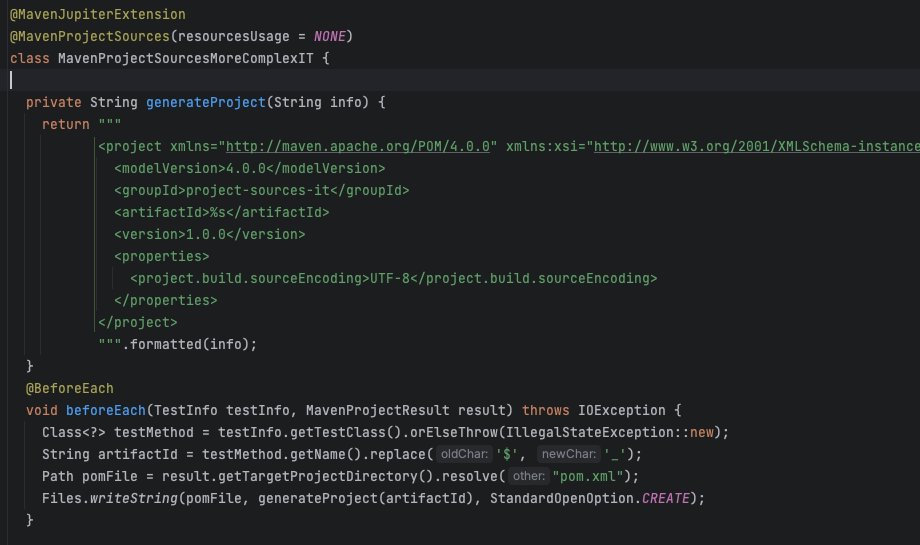920x545 pixels.
Task: Select class name MavenProjectSourcesMoreComplexIT
Action: click(x=185, y=58)
